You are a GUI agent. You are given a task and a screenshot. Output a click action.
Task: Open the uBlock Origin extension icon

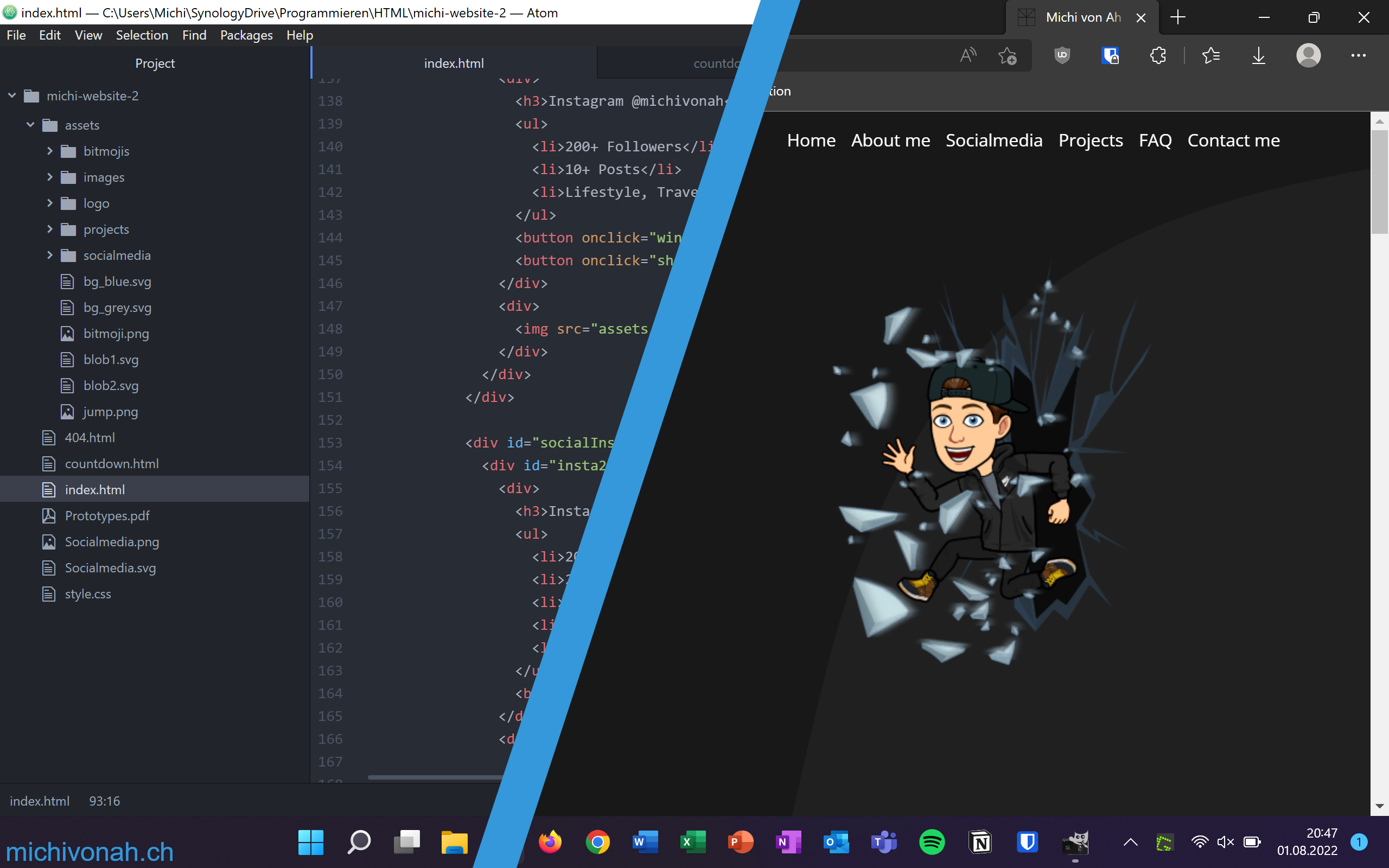(1062, 56)
